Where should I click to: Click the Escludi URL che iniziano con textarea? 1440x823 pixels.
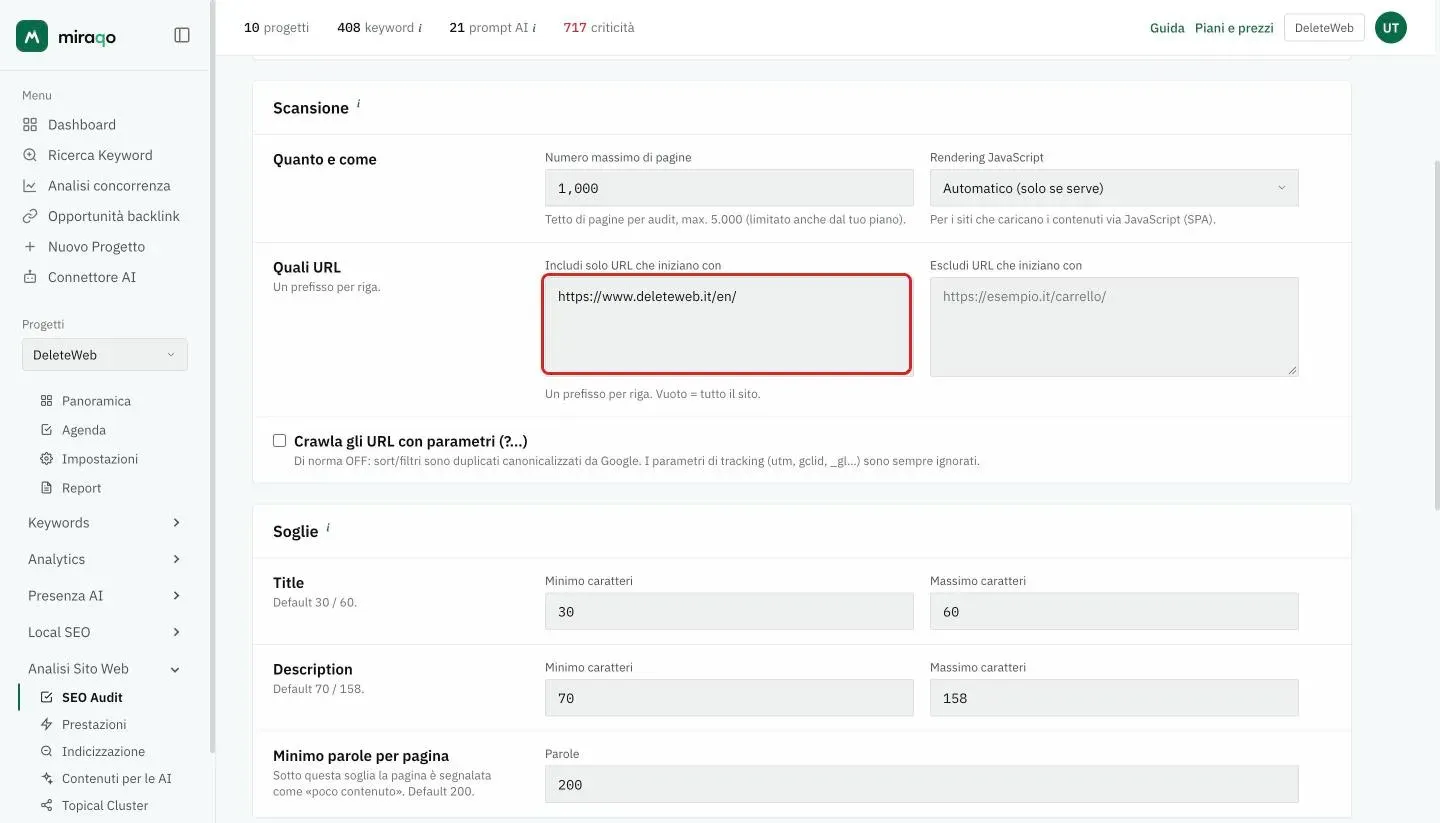coord(1114,327)
